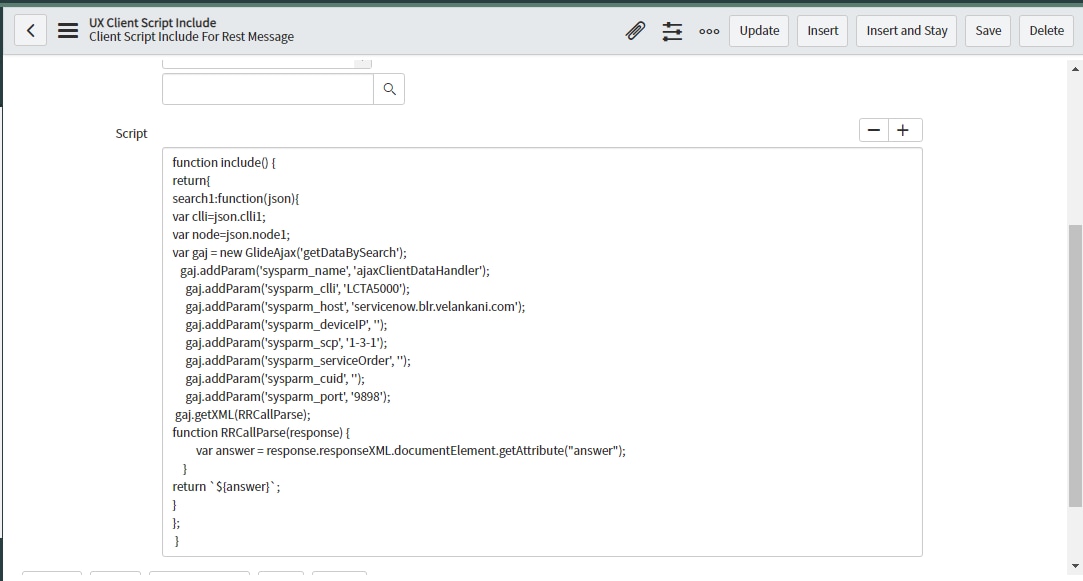The height and width of the screenshot is (581, 1083).
Task: Open the paperclip attachments icon
Action: click(635, 31)
